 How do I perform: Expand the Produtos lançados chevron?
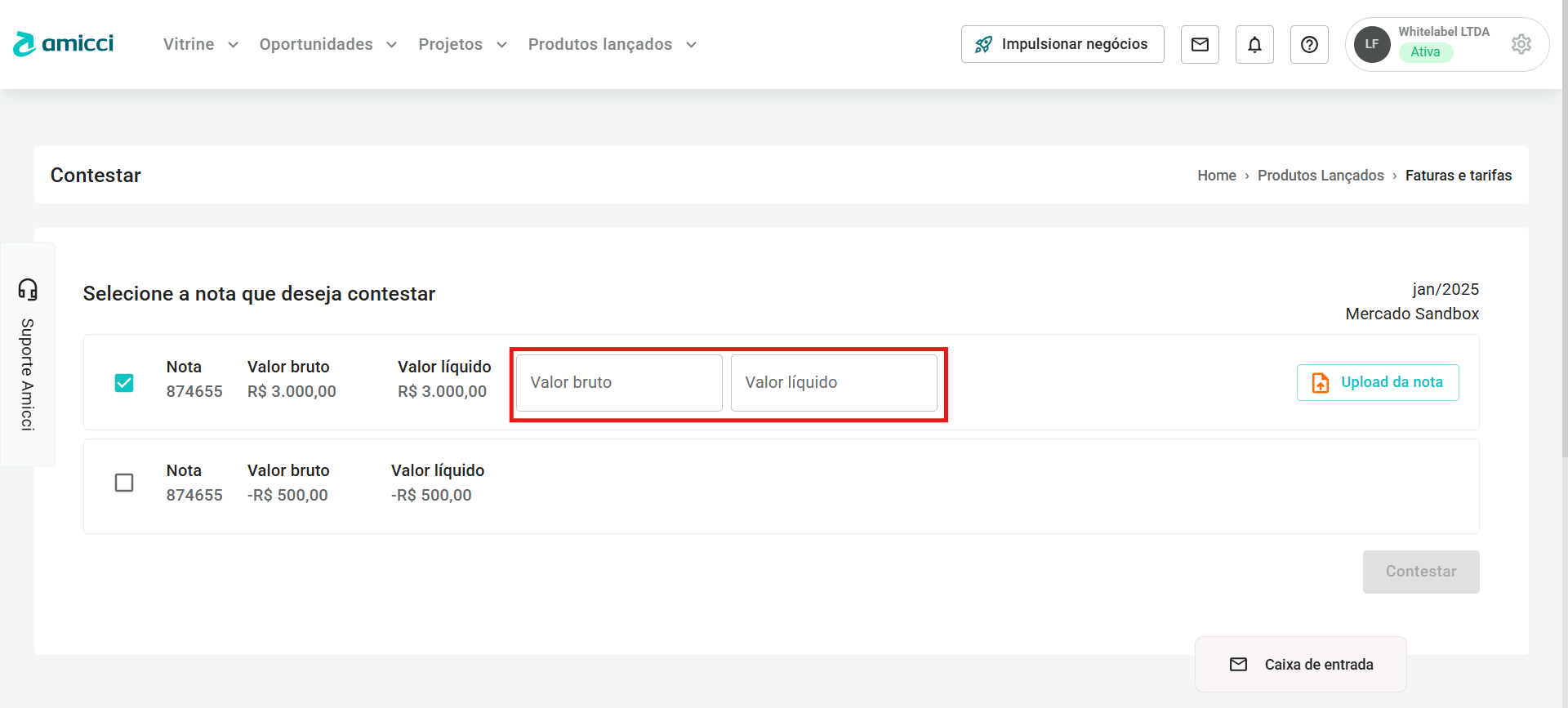(x=692, y=45)
